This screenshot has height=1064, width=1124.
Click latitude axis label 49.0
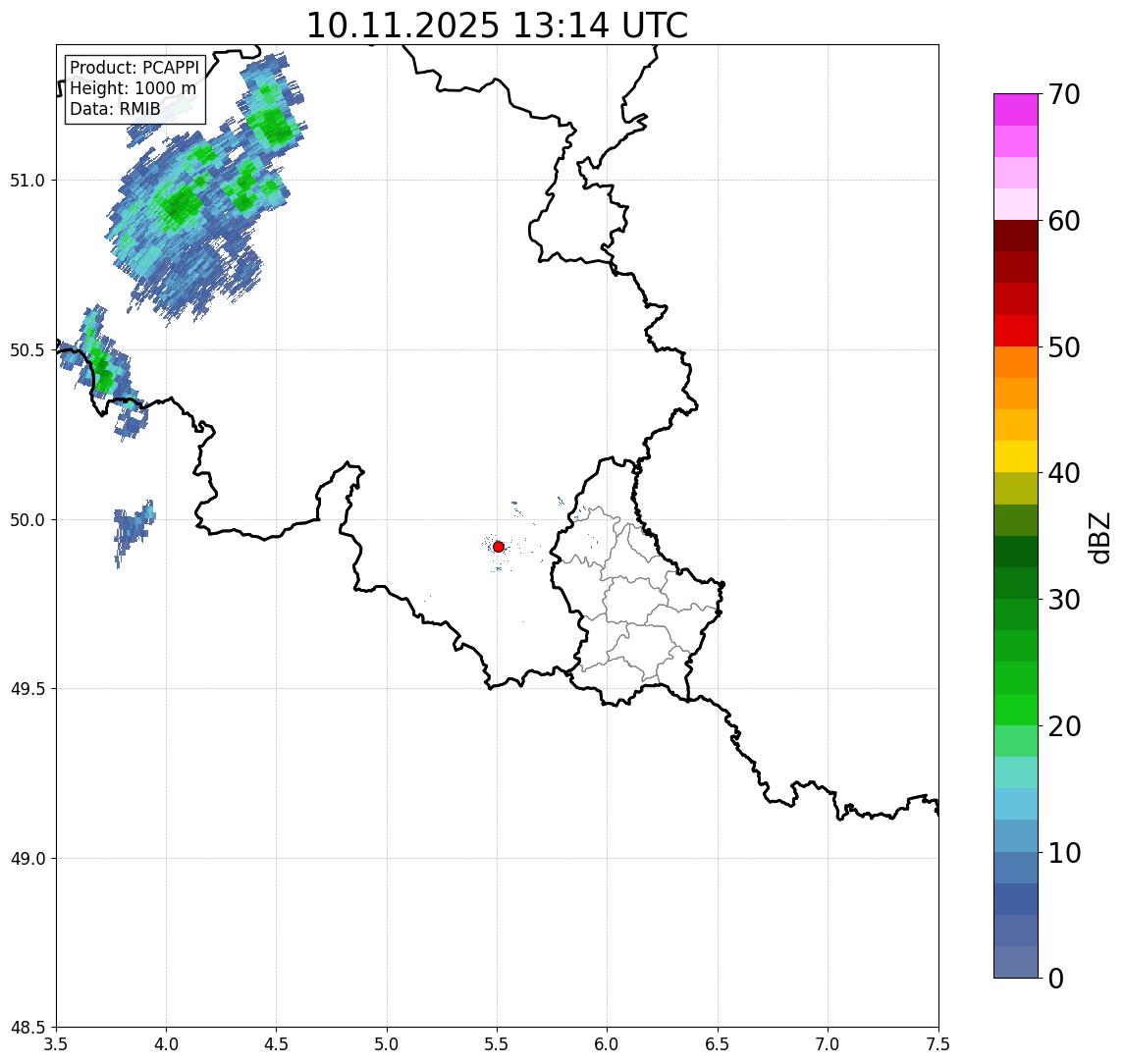point(27,858)
